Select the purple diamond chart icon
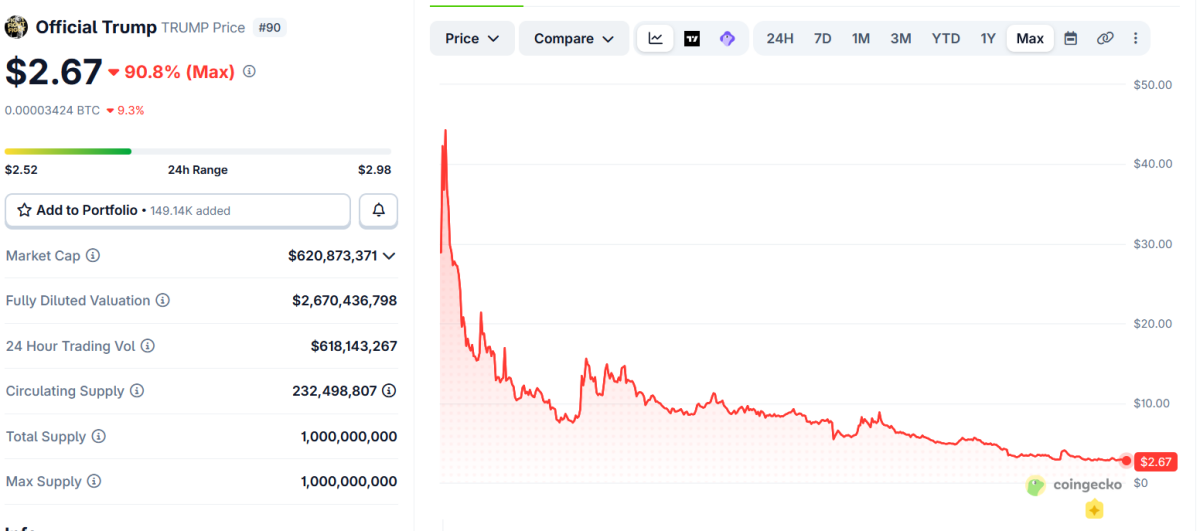 728,39
